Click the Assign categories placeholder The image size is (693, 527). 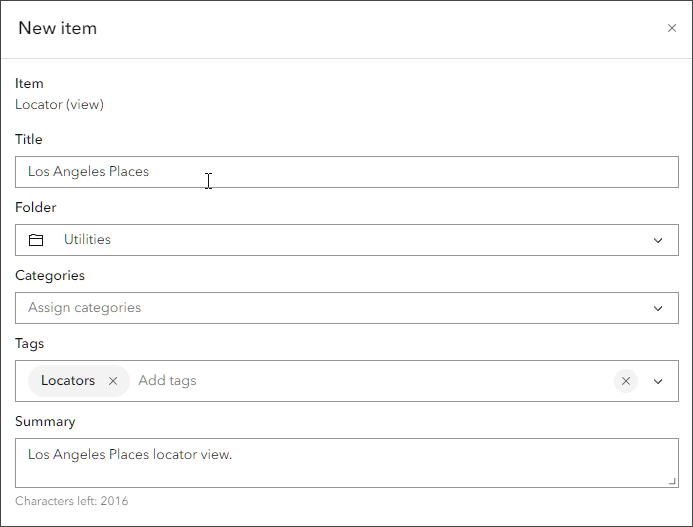tap(85, 308)
